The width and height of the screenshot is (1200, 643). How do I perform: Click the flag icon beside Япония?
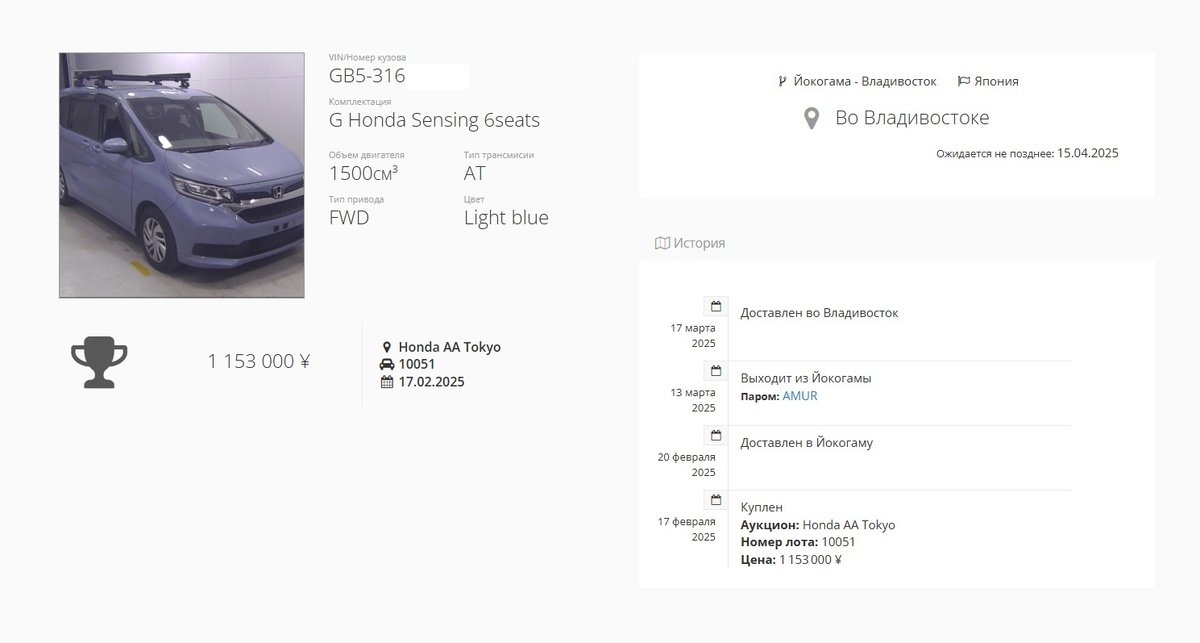coord(964,81)
